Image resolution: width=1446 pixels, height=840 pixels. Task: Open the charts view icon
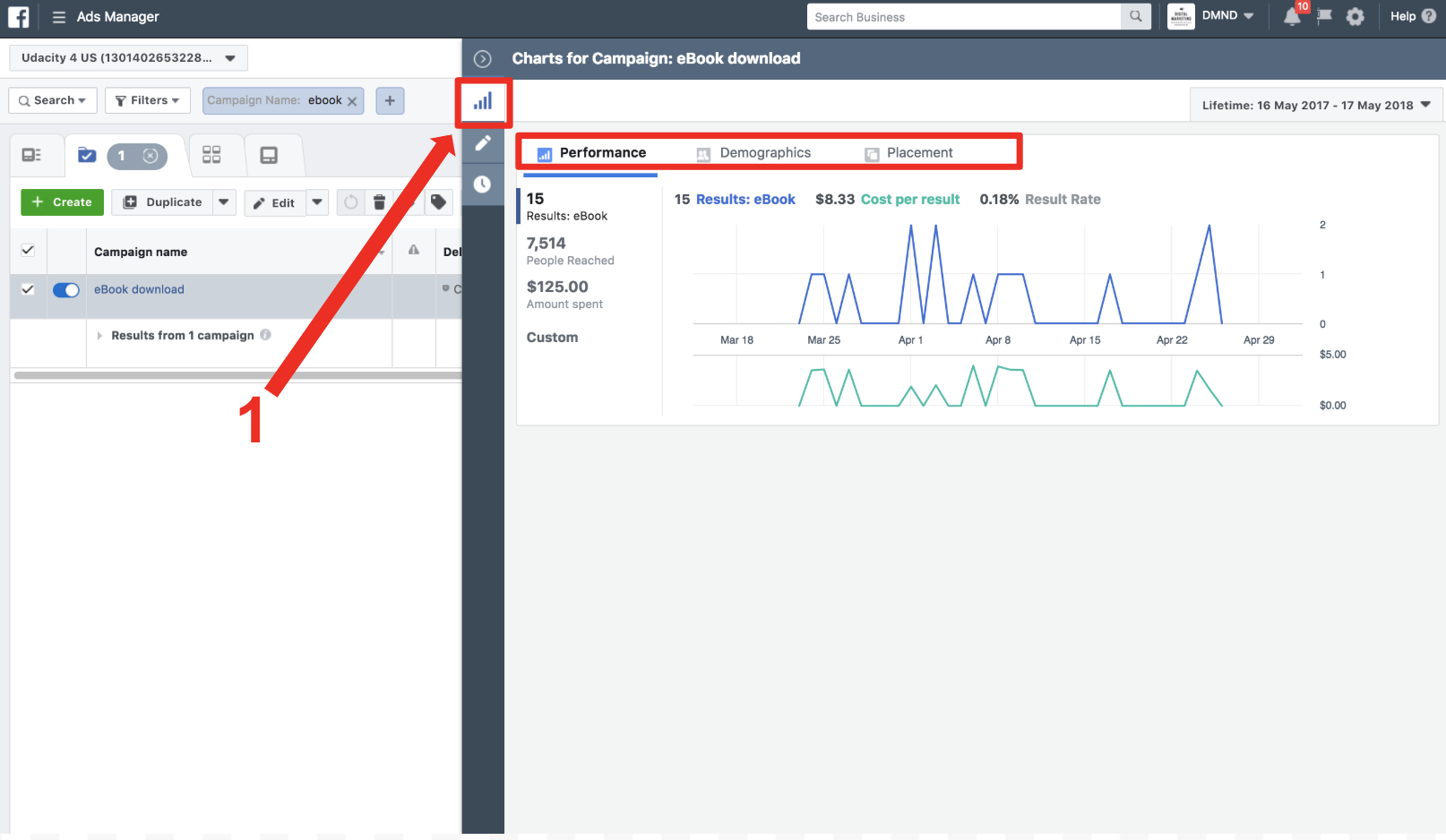483,102
